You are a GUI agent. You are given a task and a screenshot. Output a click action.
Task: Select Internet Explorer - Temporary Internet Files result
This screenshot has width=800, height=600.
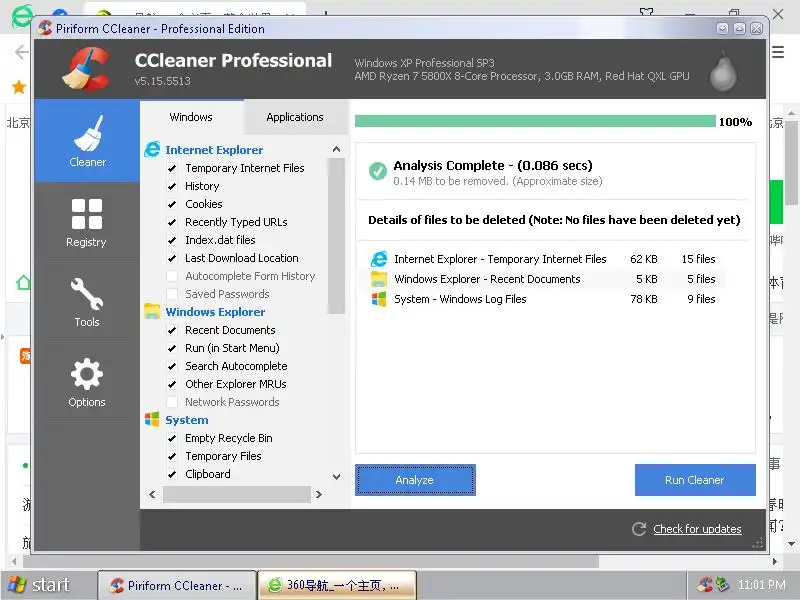click(x=543, y=259)
